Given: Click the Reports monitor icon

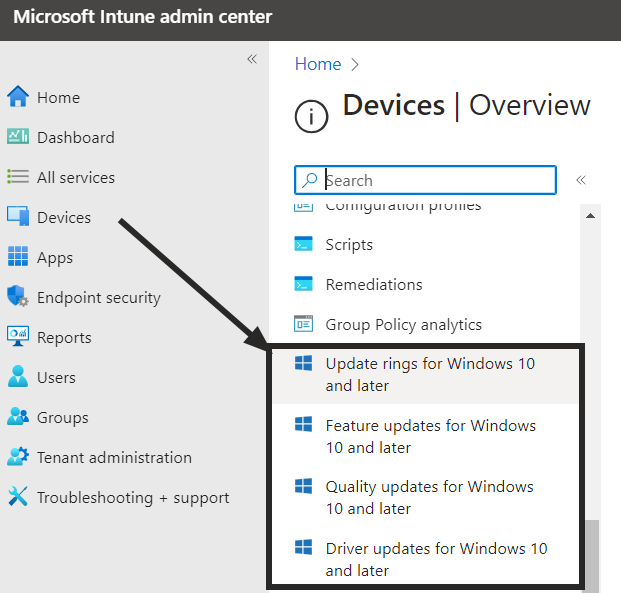Looking at the screenshot, I should click(x=18, y=336).
